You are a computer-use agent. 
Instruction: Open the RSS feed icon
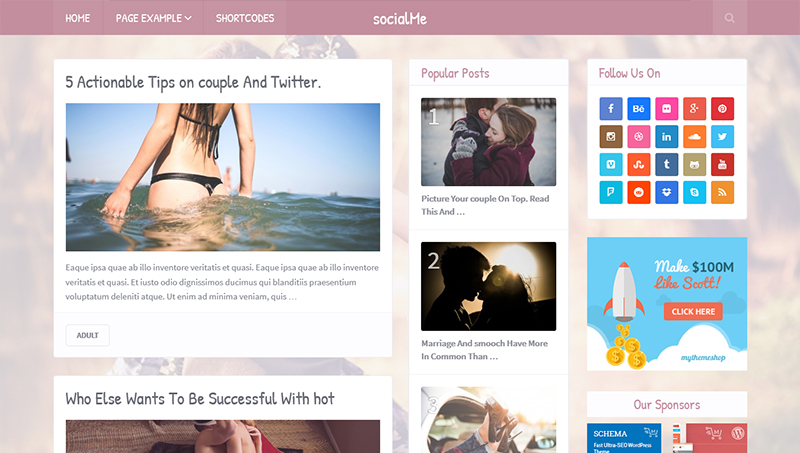pos(722,192)
